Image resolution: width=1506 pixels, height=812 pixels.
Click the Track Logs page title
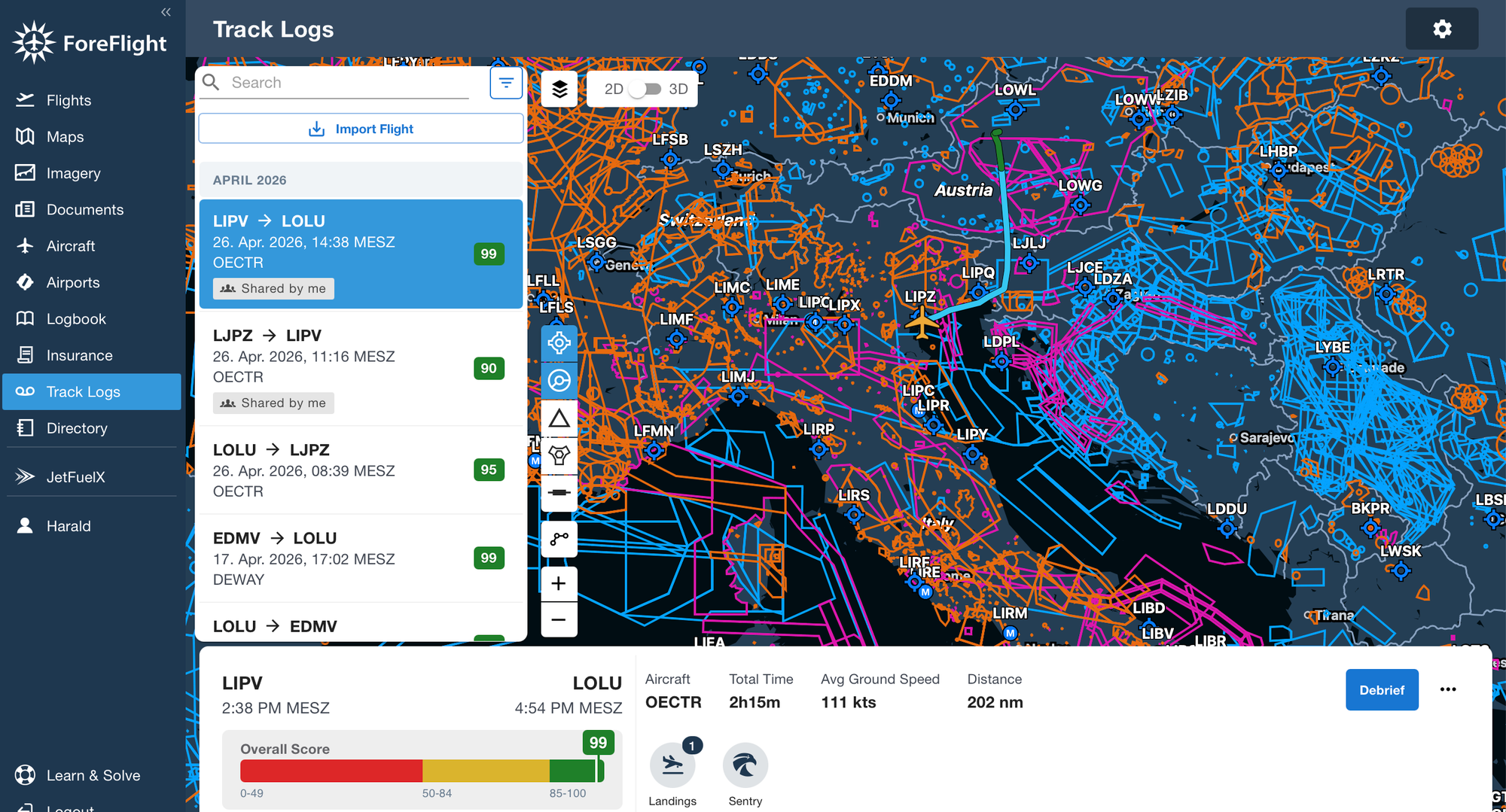(x=273, y=29)
